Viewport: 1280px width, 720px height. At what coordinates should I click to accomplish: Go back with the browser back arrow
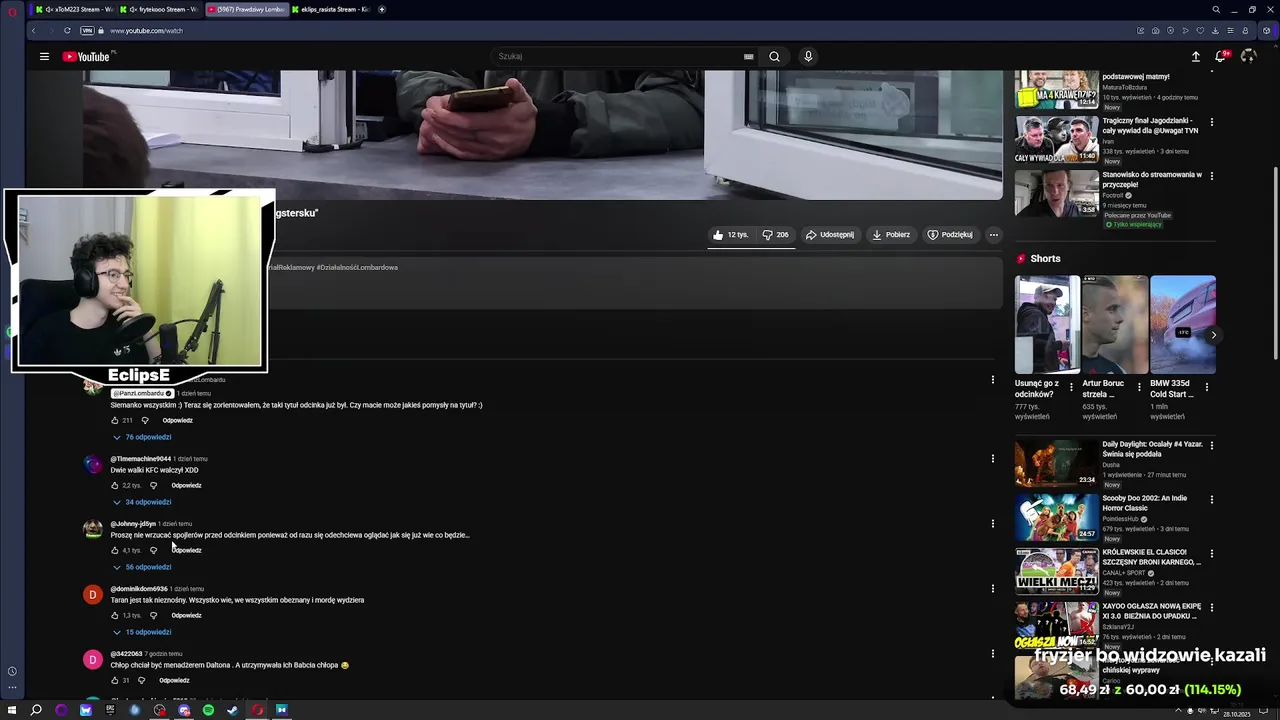point(32,30)
